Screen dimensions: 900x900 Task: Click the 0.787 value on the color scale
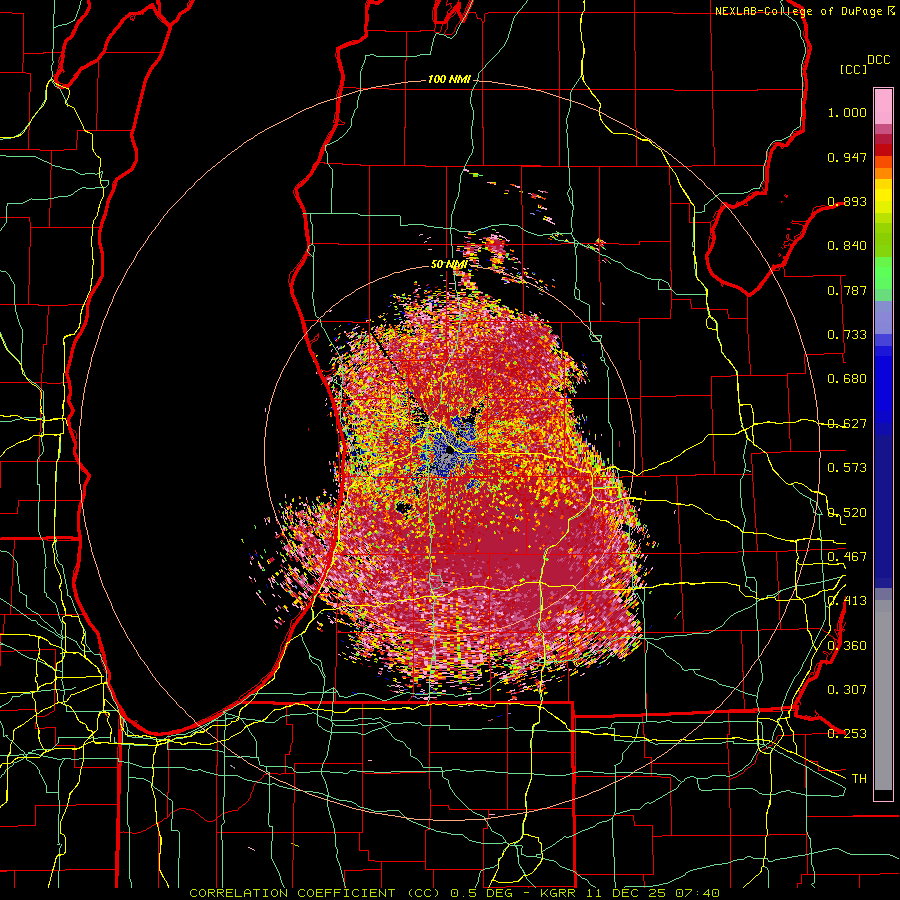point(847,290)
